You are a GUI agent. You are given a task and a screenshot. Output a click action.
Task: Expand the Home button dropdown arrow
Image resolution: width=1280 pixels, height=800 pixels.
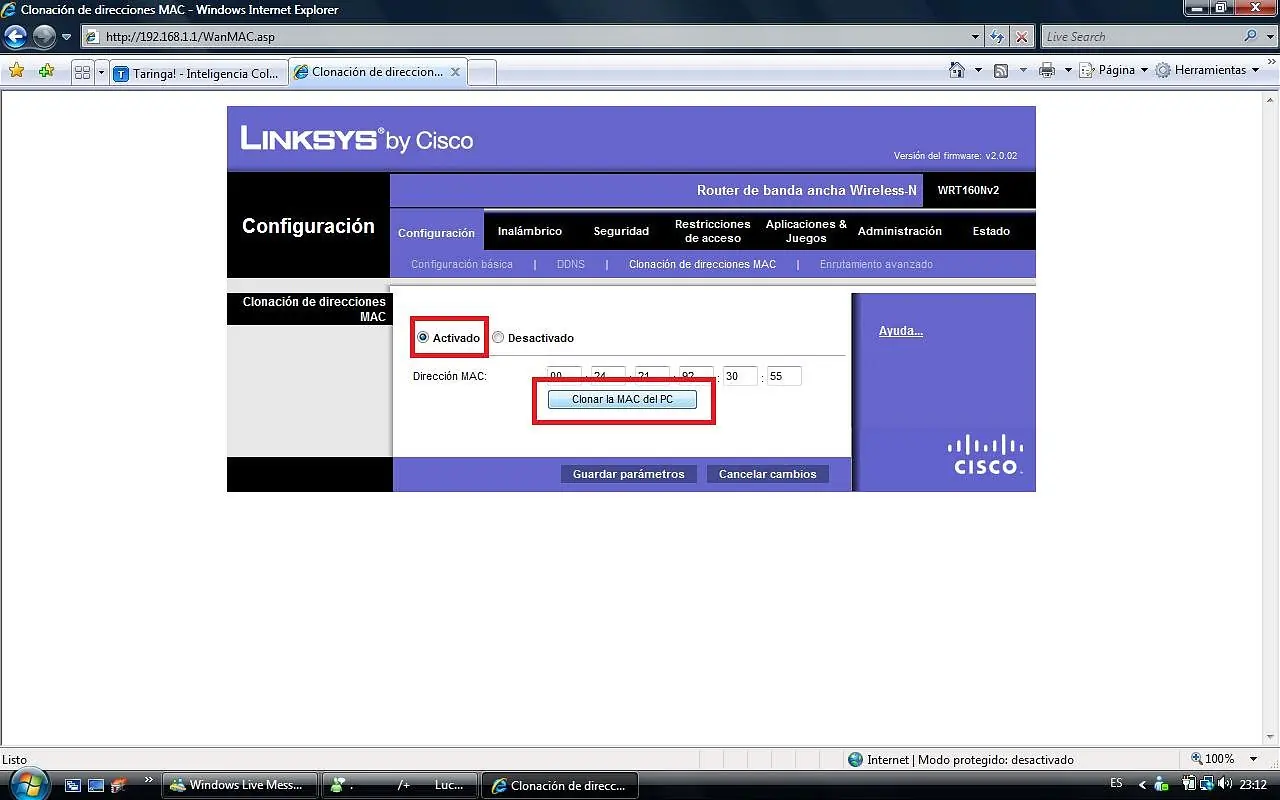pos(979,70)
